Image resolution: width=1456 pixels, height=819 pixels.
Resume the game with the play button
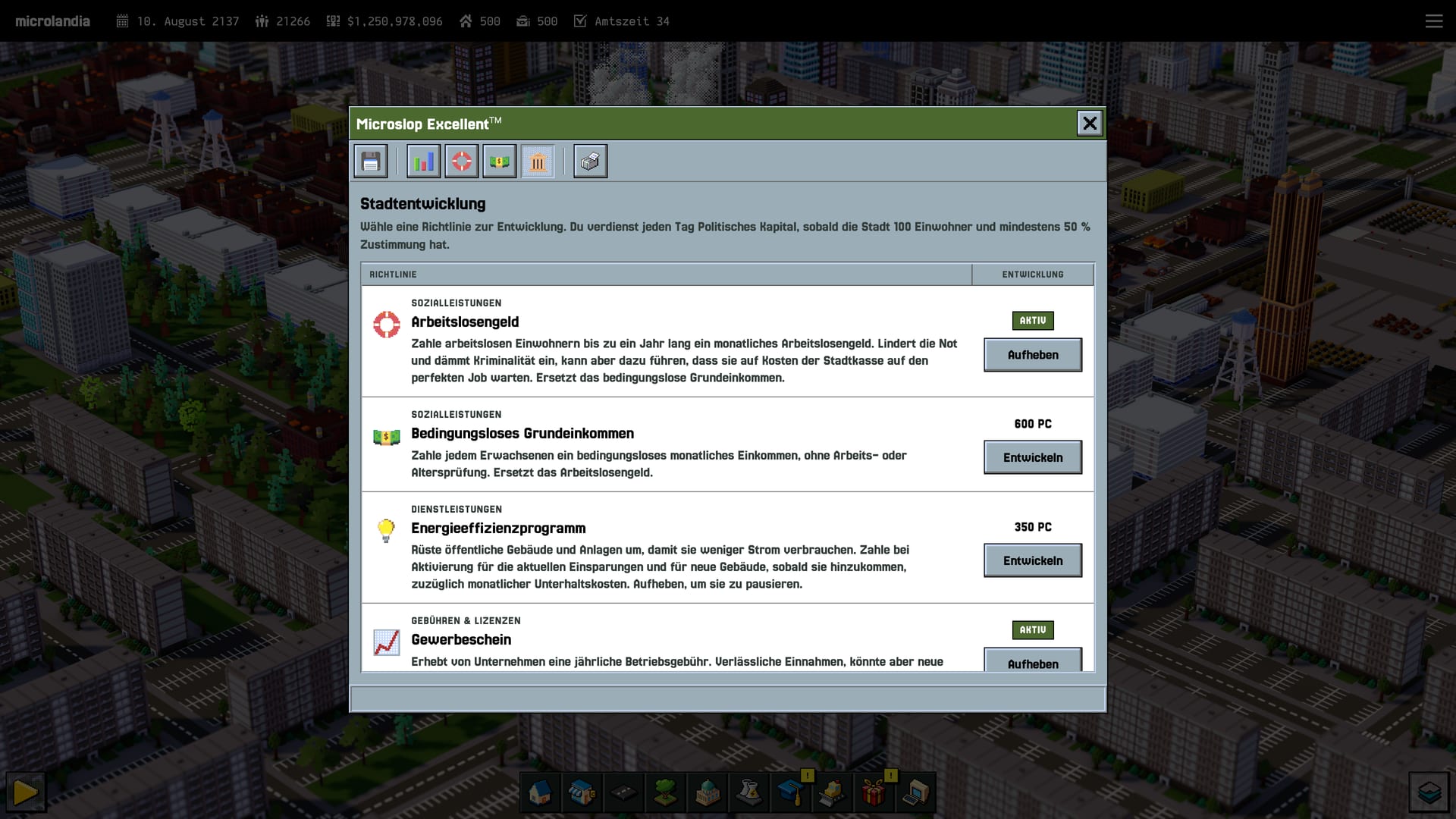pos(26,792)
